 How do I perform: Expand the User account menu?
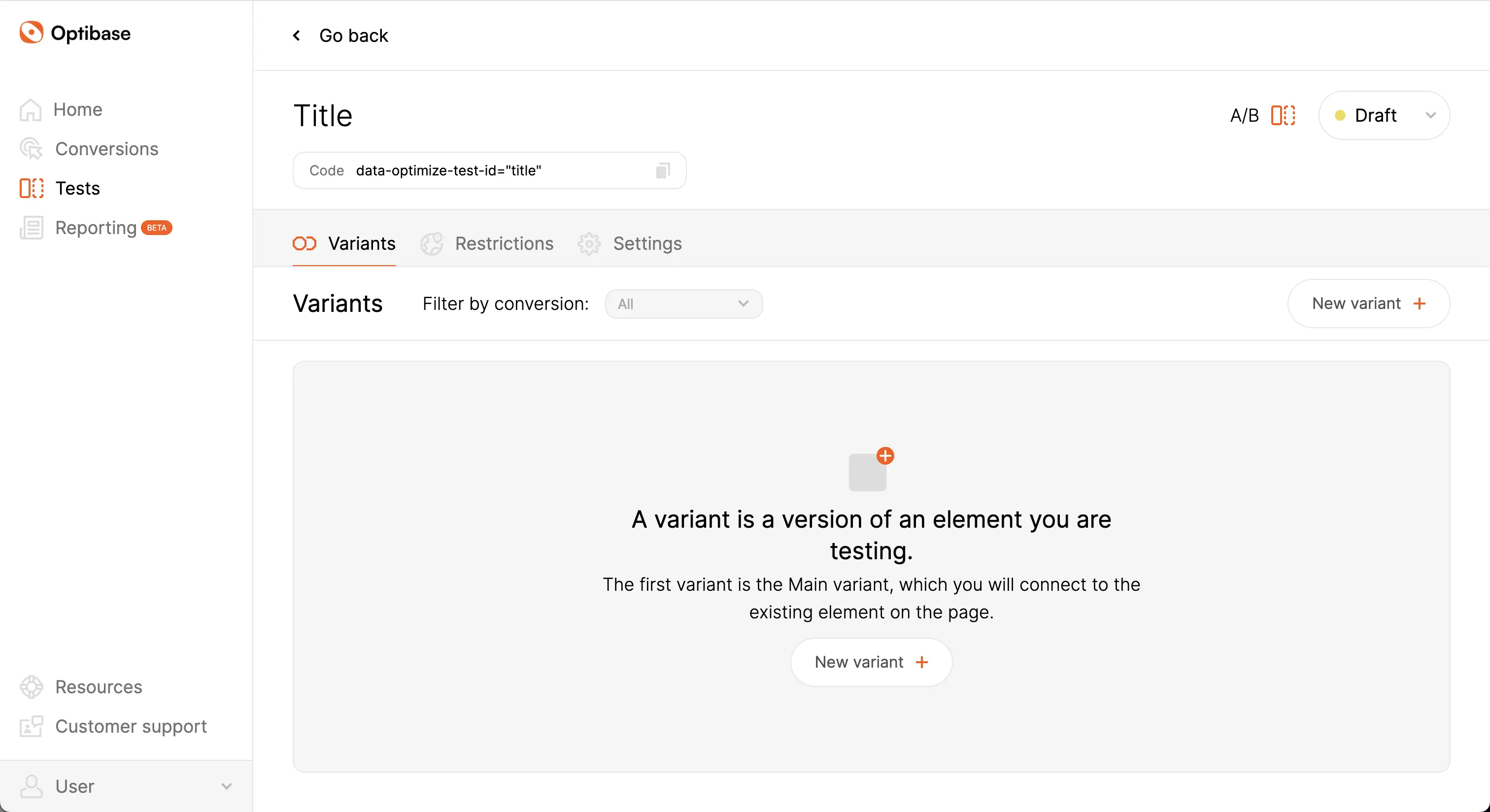coord(227,786)
